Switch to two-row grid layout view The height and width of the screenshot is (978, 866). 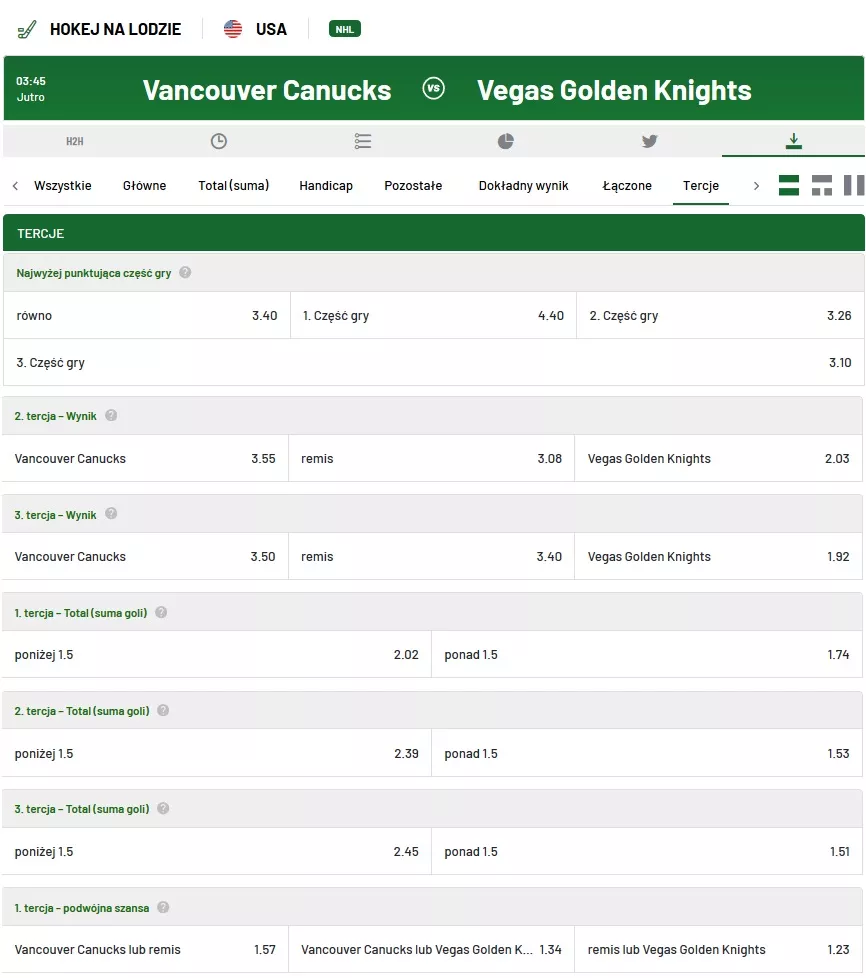822,185
